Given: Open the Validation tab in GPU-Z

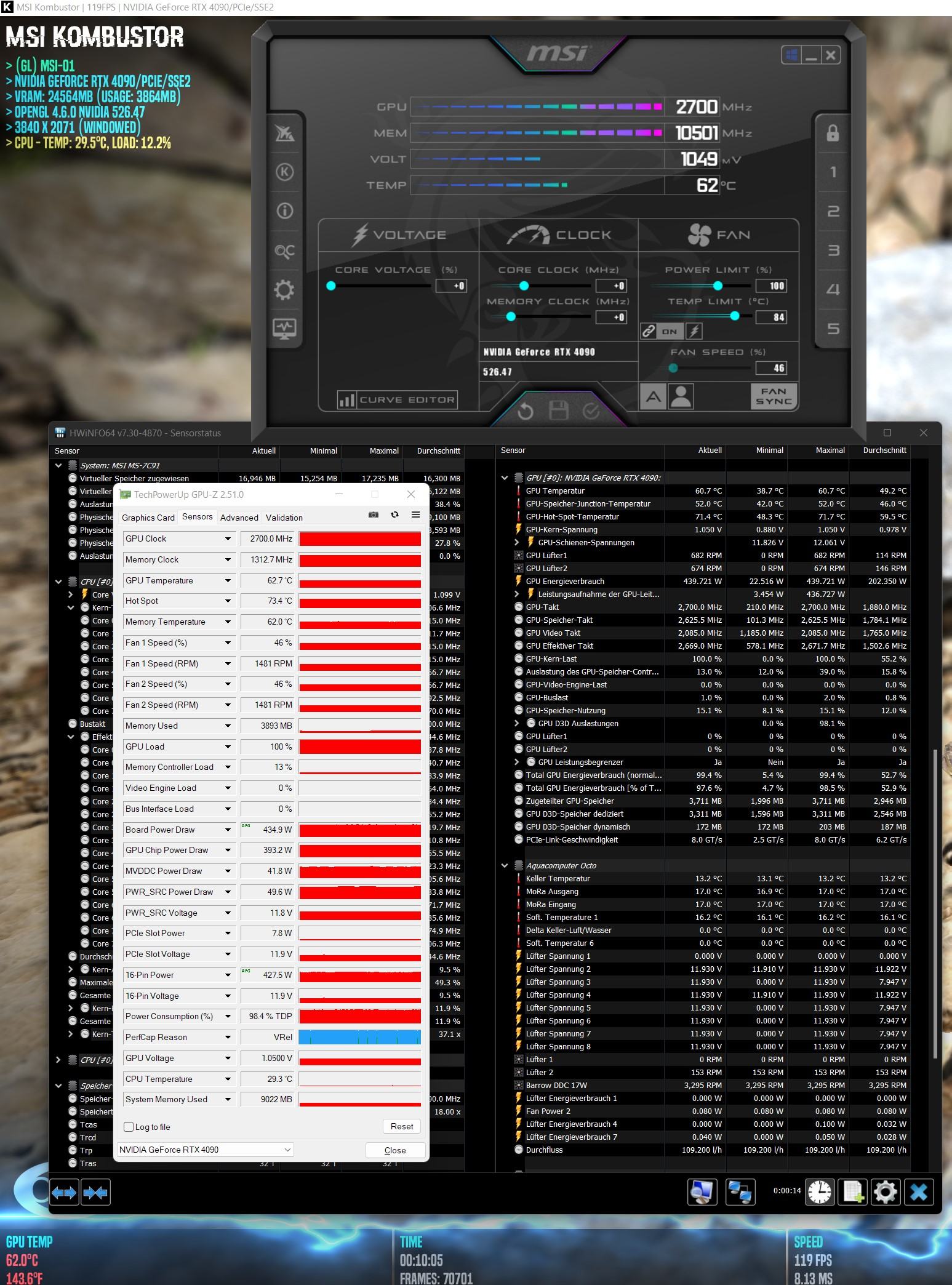Looking at the screenshot, I should 284,518.
